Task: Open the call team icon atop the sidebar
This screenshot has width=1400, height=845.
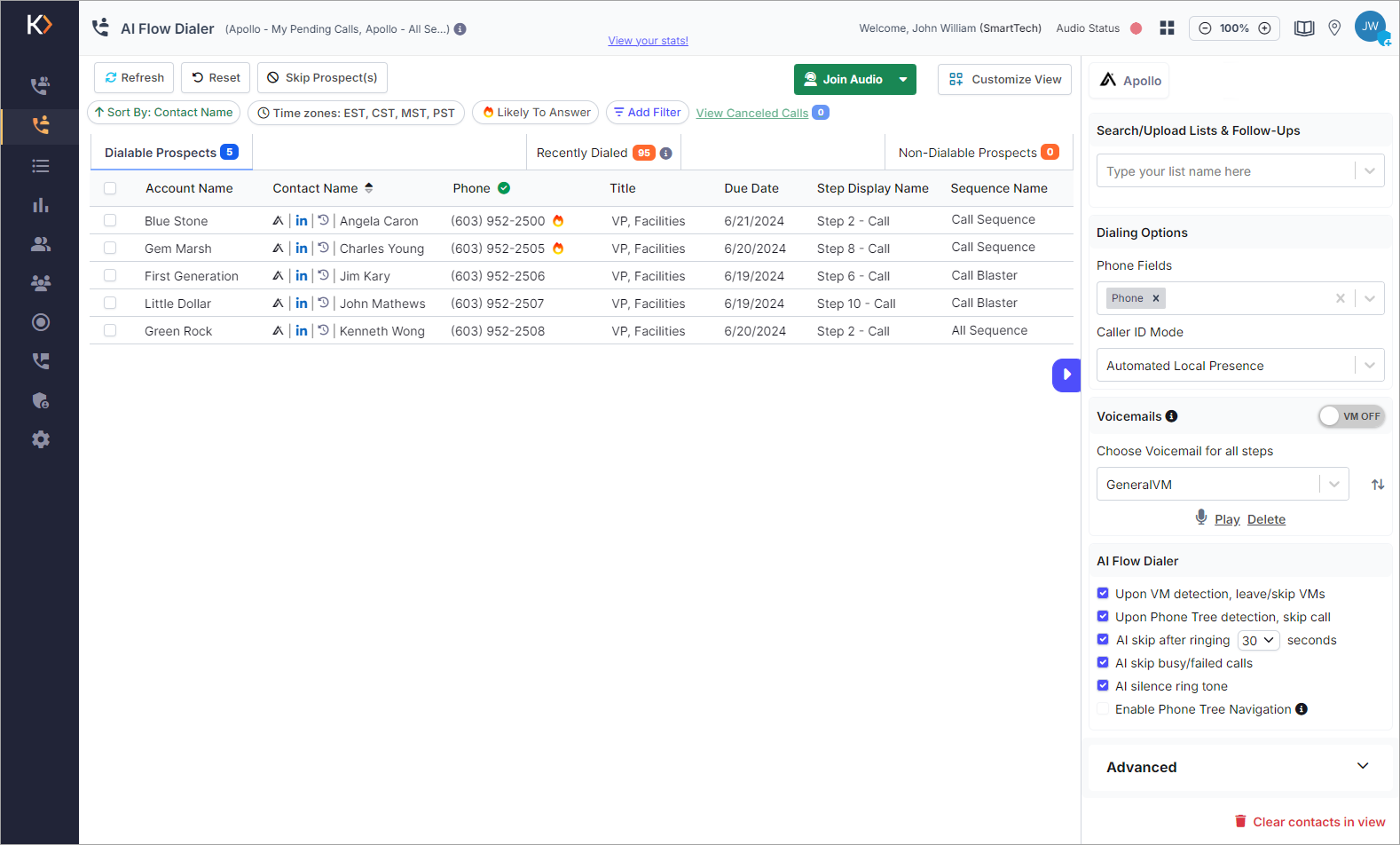Action: (41, 86)
